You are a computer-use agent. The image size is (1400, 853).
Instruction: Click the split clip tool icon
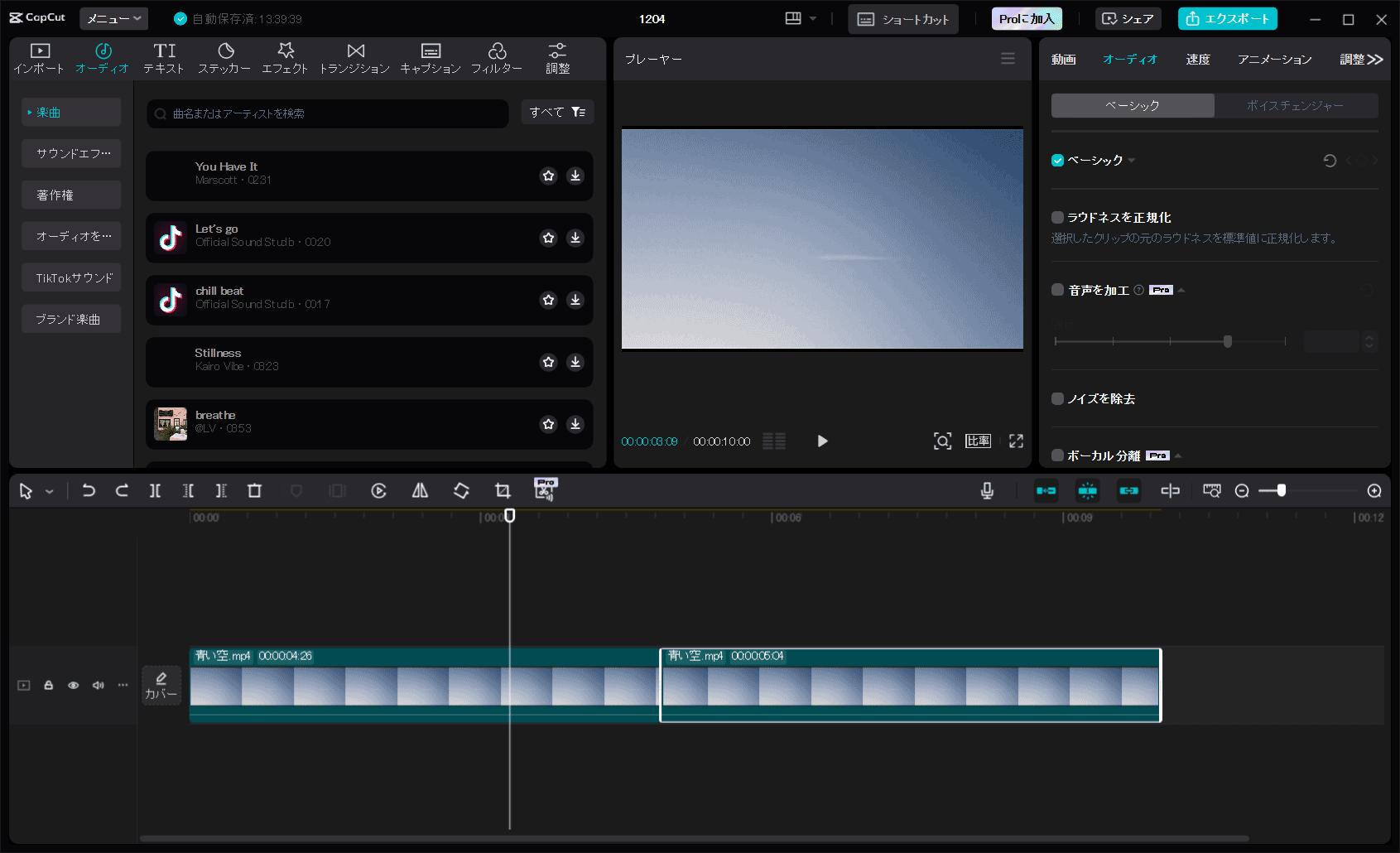coord(155,491)
